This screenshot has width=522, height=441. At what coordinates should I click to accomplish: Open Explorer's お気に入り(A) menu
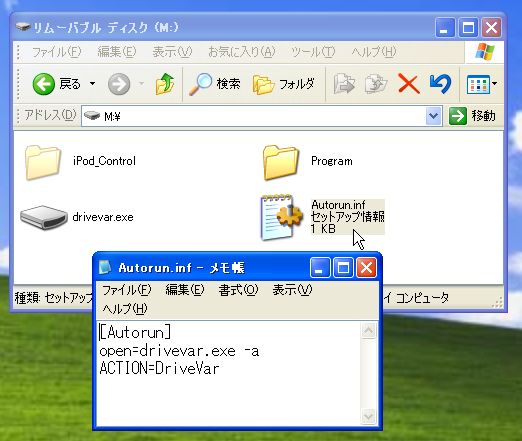[241, 52]
